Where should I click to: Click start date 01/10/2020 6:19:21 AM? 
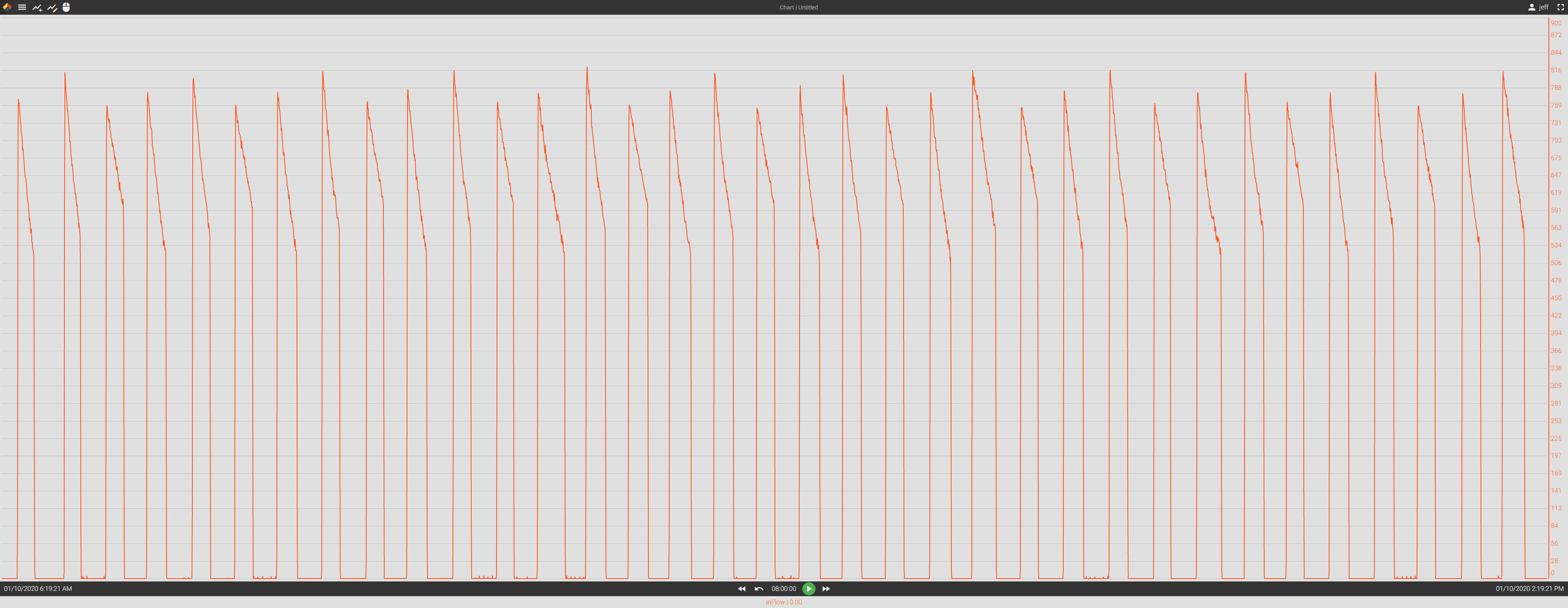point(38,588)
